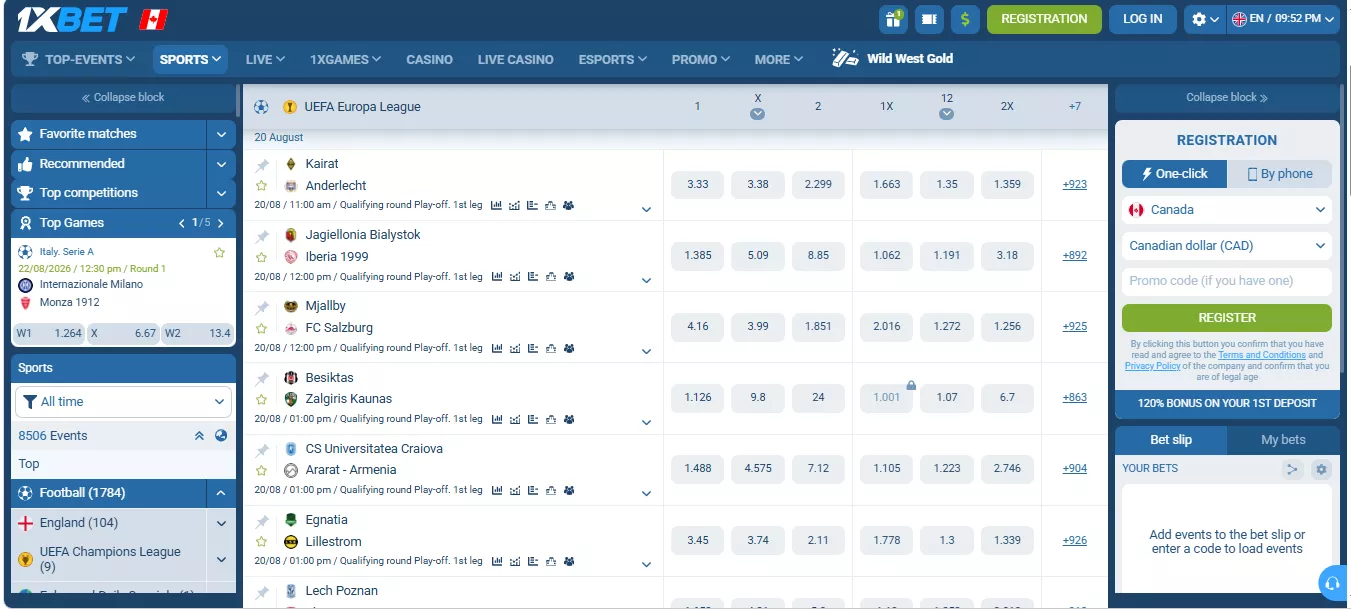Open head-to-head icon for Egnatia match
The image size is (1351, 609).
(x=569, y=562)
